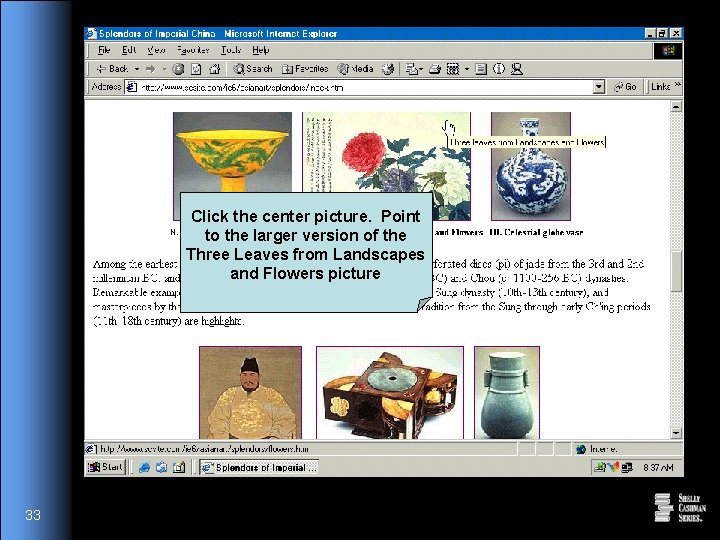
Task: Click the center peony flowers picture
Action: click(387, 152)
